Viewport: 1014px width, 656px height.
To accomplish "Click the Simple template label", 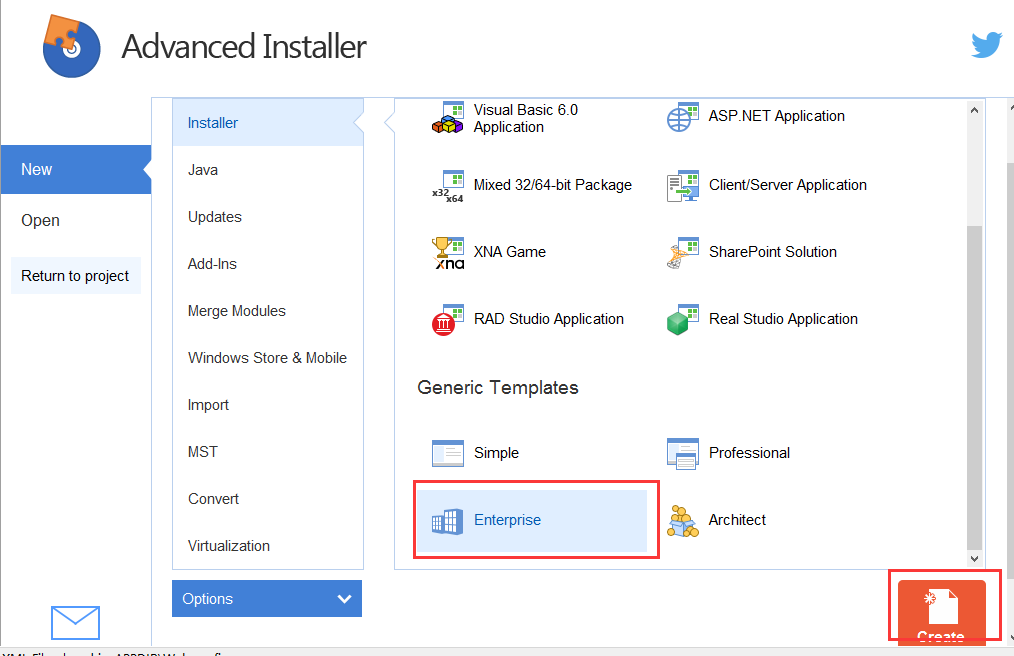I will tap(497, 453).
